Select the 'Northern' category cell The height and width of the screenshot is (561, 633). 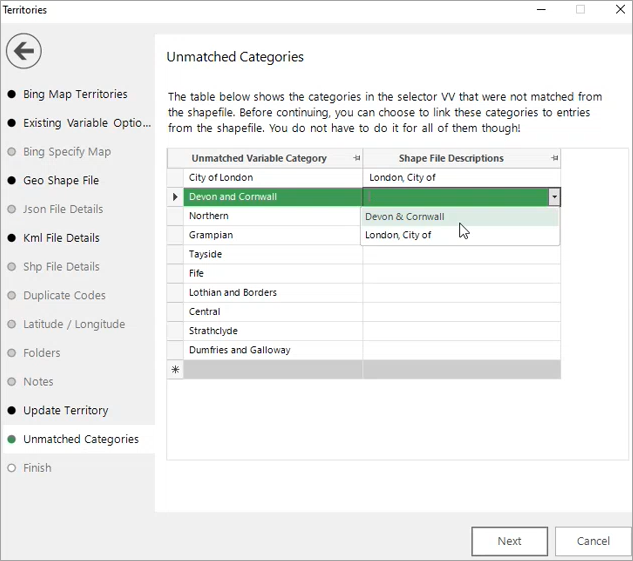click(x=273, y=216)
